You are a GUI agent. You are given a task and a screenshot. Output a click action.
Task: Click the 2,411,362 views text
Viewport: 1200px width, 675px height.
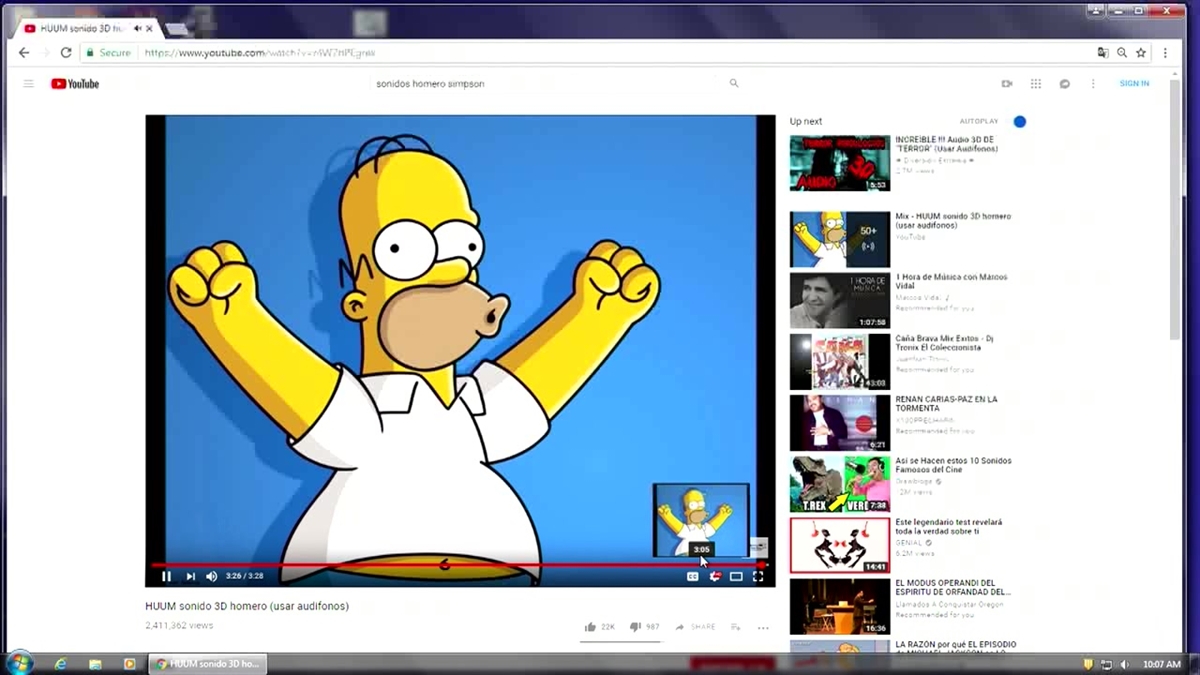[179, 626]
